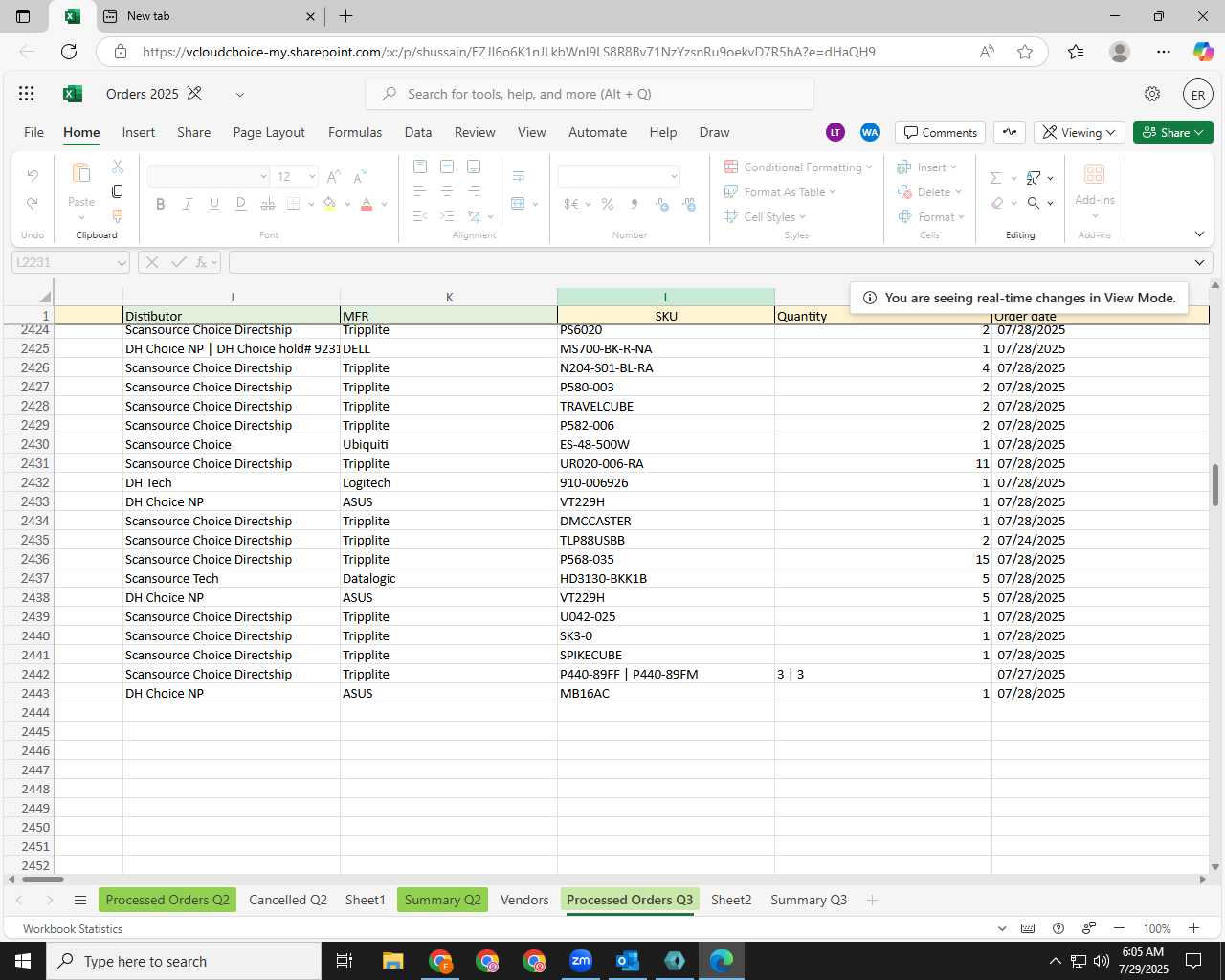
Task: Click the activity catch-up icon beside Comments
Action: tap(1010, 132)
